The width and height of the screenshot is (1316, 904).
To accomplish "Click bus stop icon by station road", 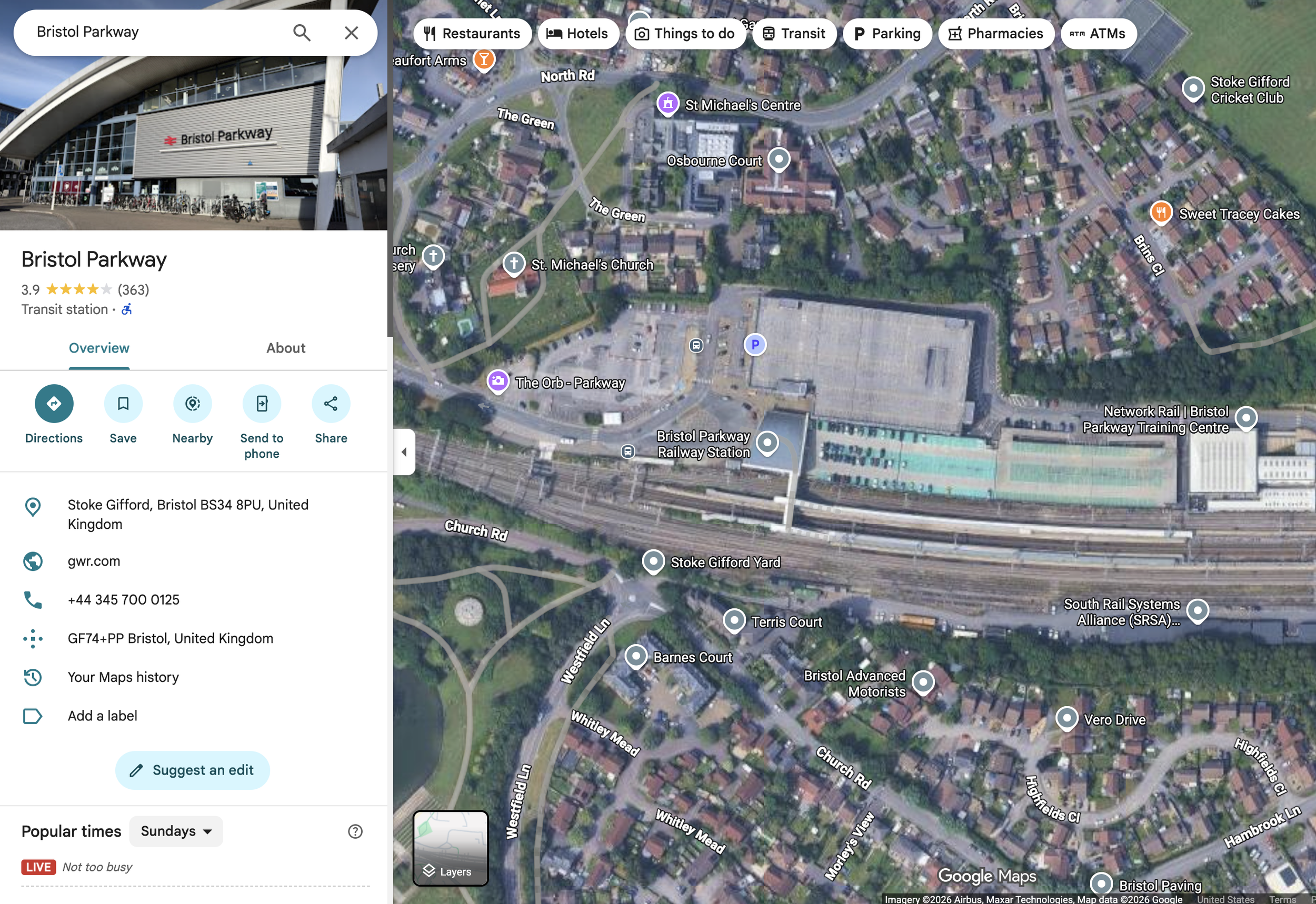I will [x=627, y=451].
